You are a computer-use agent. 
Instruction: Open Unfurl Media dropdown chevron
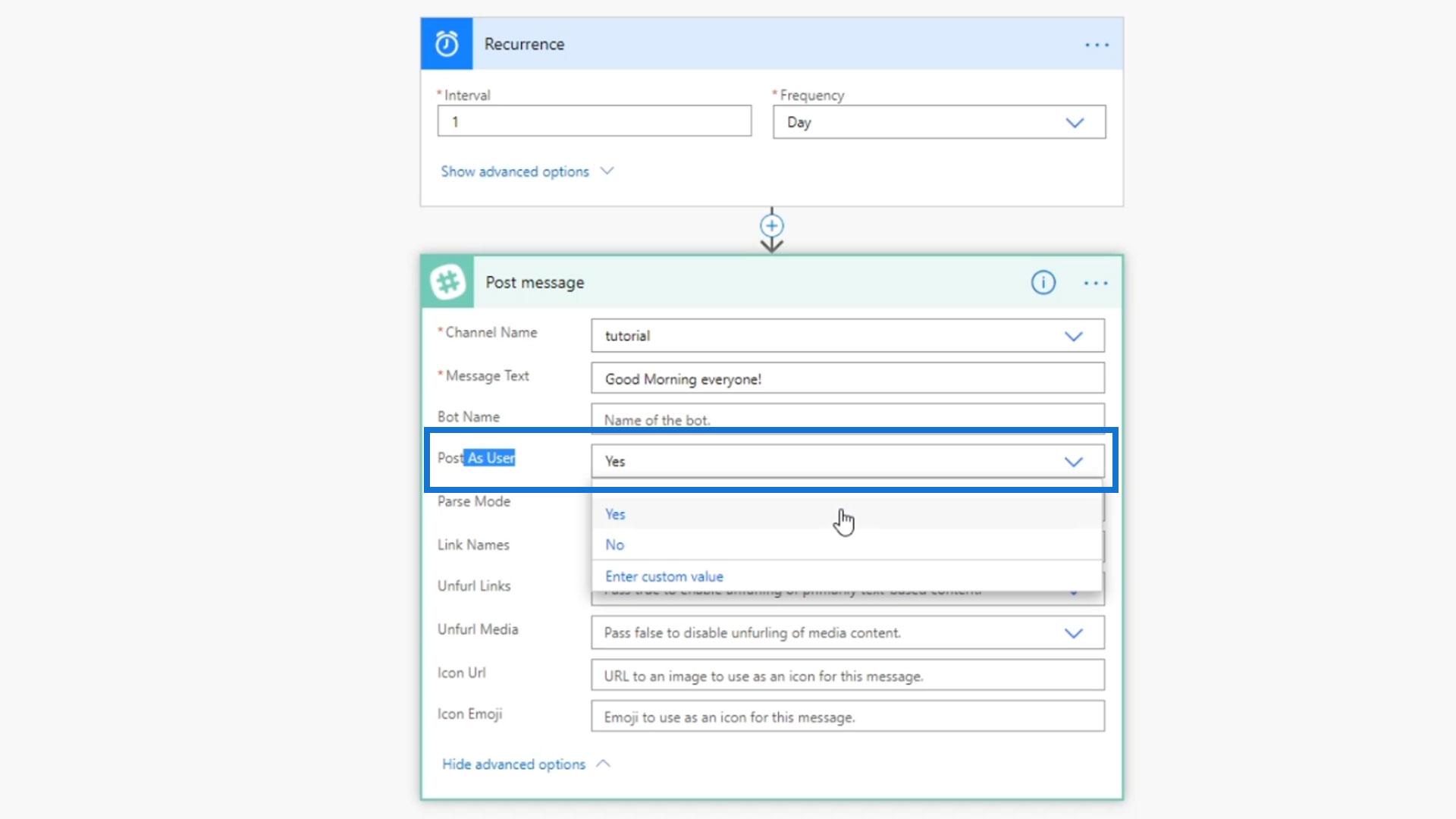1073,633
